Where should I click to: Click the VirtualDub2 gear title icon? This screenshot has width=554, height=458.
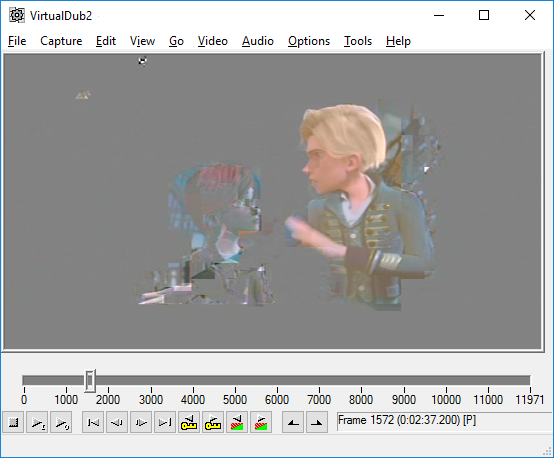tap(17, 16)
